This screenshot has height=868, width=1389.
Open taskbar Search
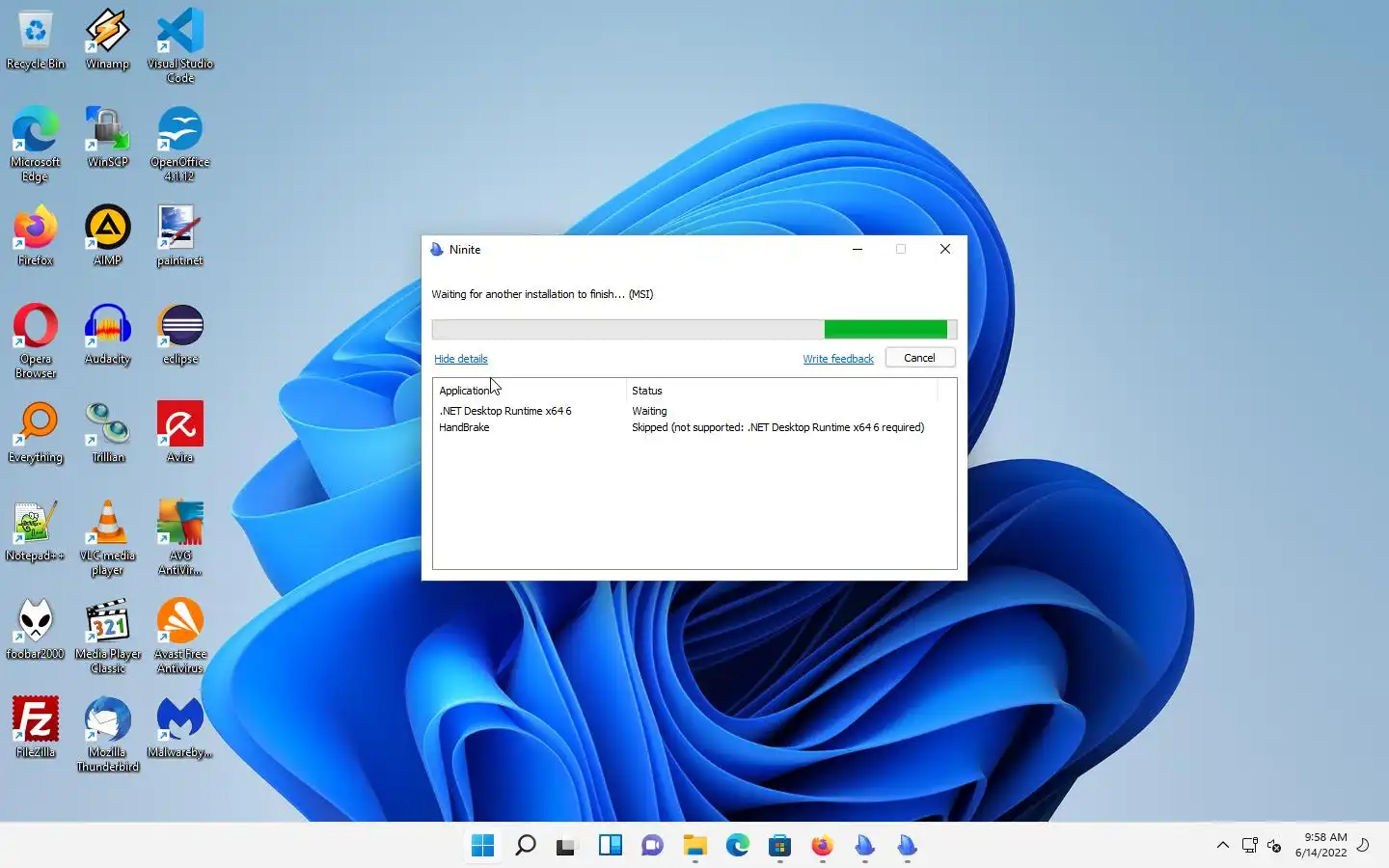525,846
